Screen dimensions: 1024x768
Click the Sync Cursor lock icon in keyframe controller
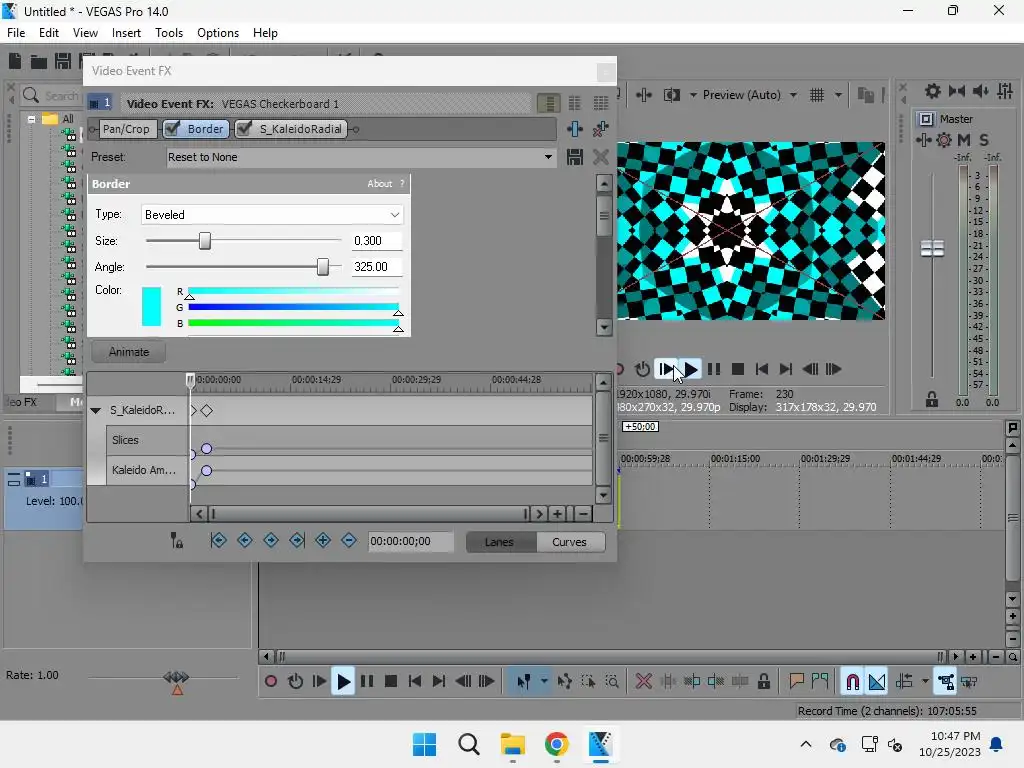[176, 540]
